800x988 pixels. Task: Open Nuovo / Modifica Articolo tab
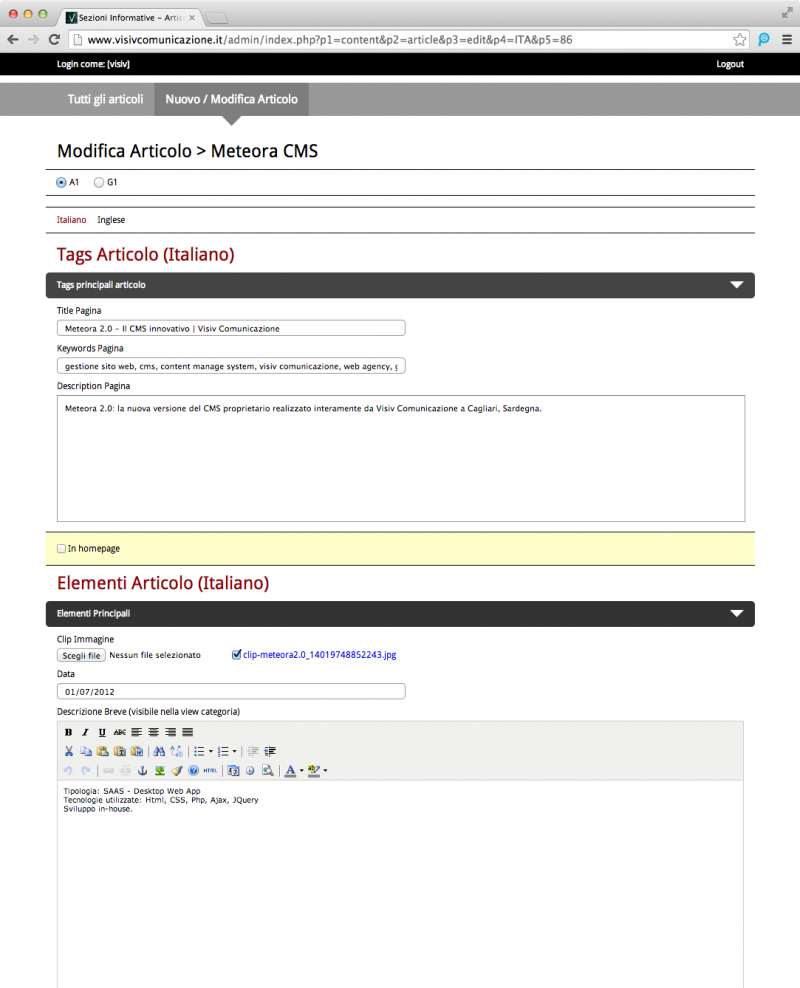231,99
